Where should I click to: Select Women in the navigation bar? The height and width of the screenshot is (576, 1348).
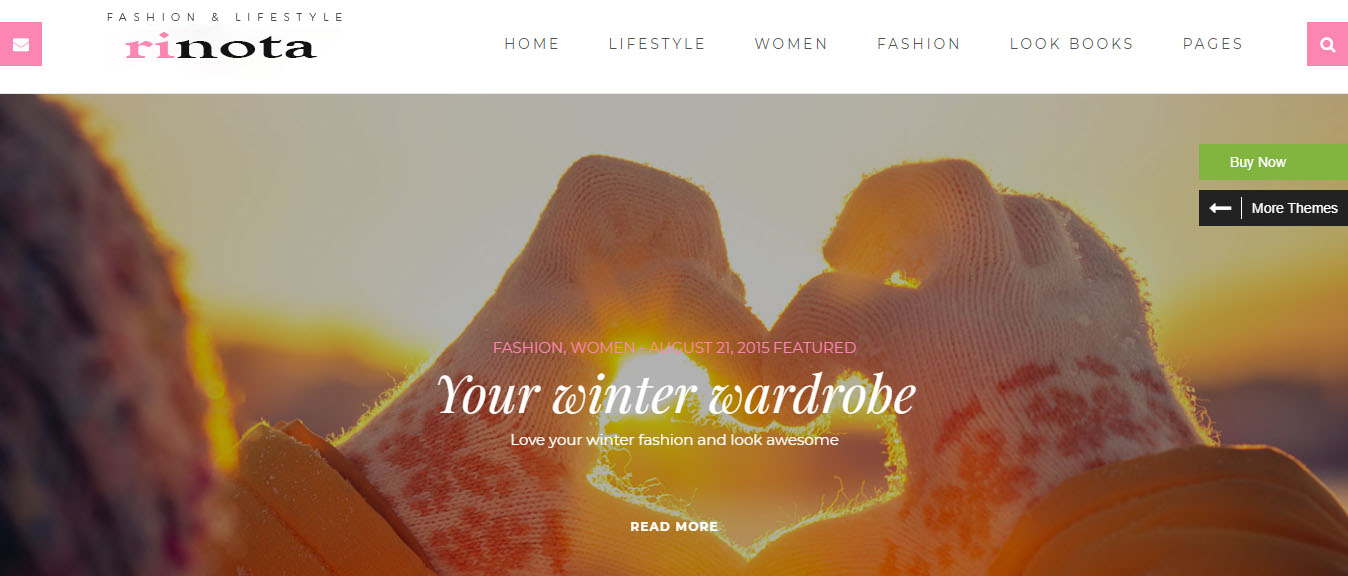point(791,44)
